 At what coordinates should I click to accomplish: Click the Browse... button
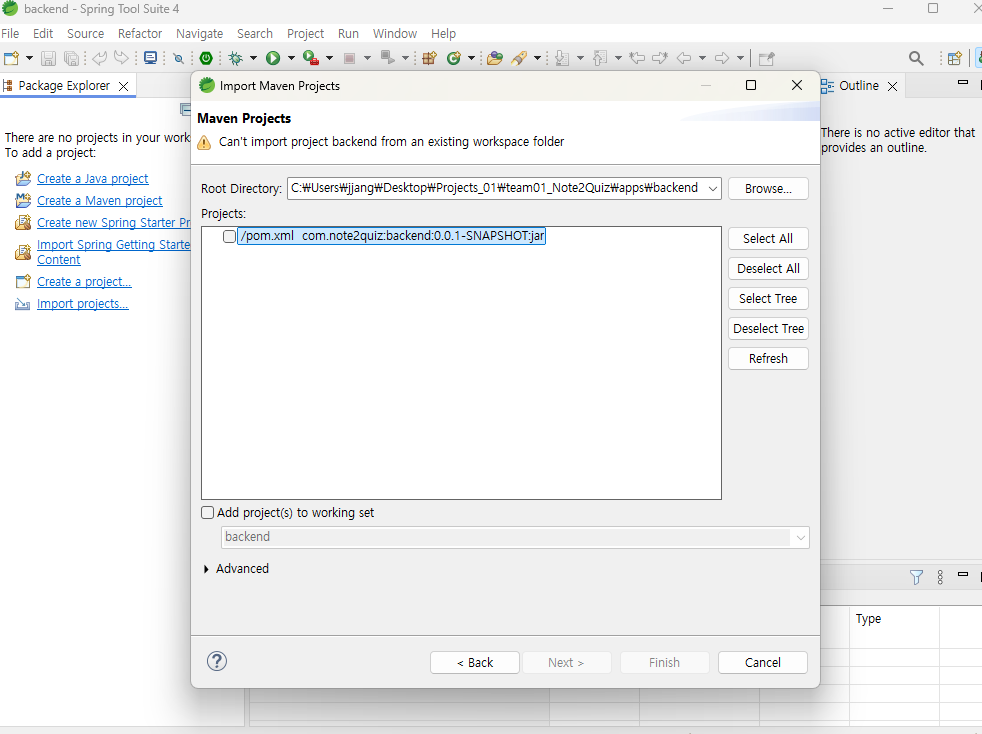click(768, 189)
